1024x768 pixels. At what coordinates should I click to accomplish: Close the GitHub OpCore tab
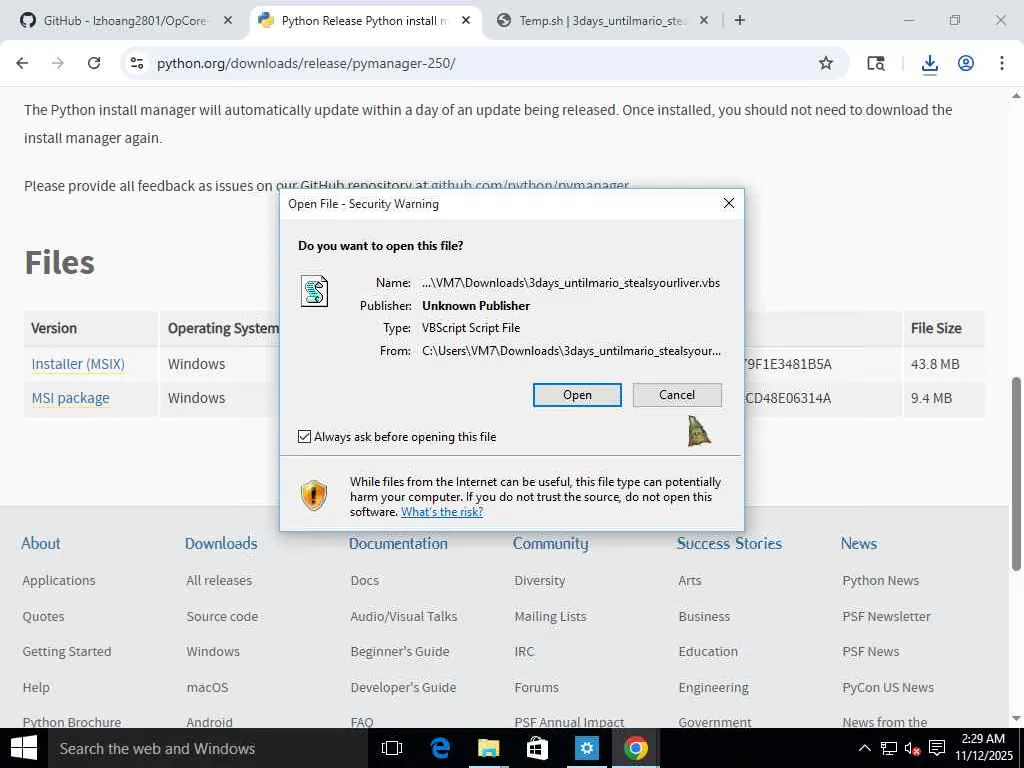pyautogui.click(x=227, y=20)
